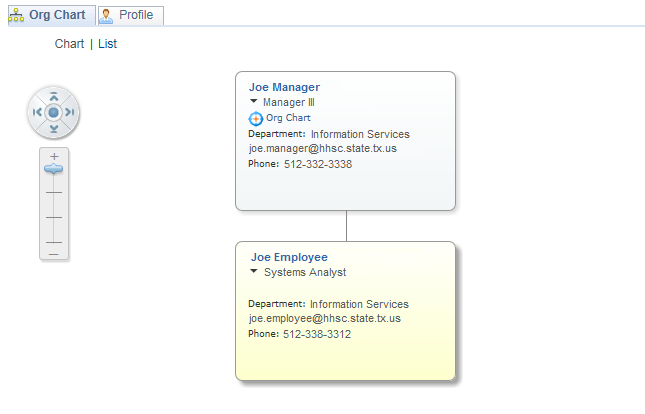
Task: Click the zoom slider handle
Action: (x=54, y=170)
